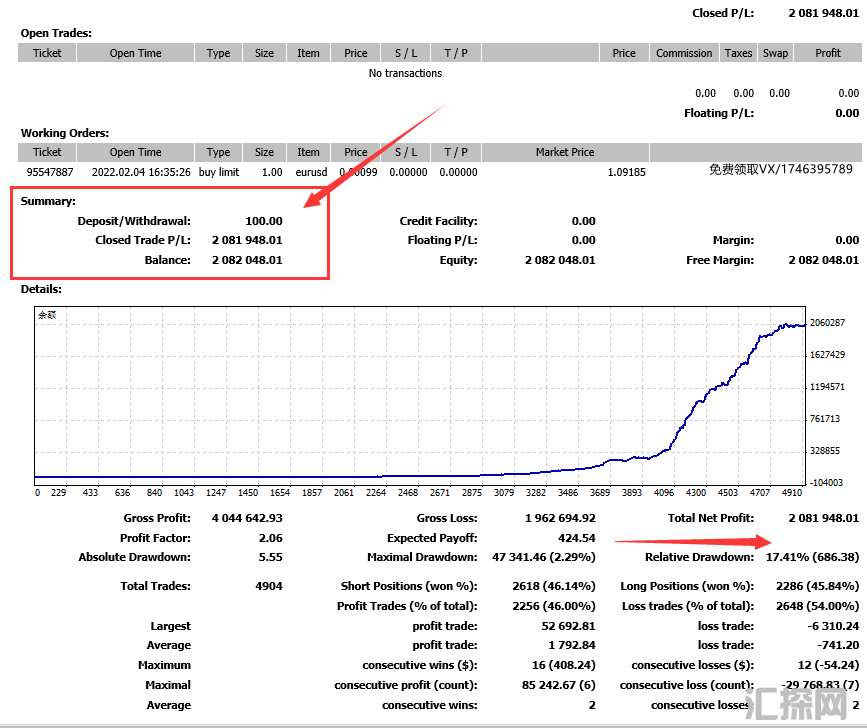The height and width of the screenshot is (728, 867).
Task: Select the Ticket header in Open Trades table
Action: [x=47, y=53]
